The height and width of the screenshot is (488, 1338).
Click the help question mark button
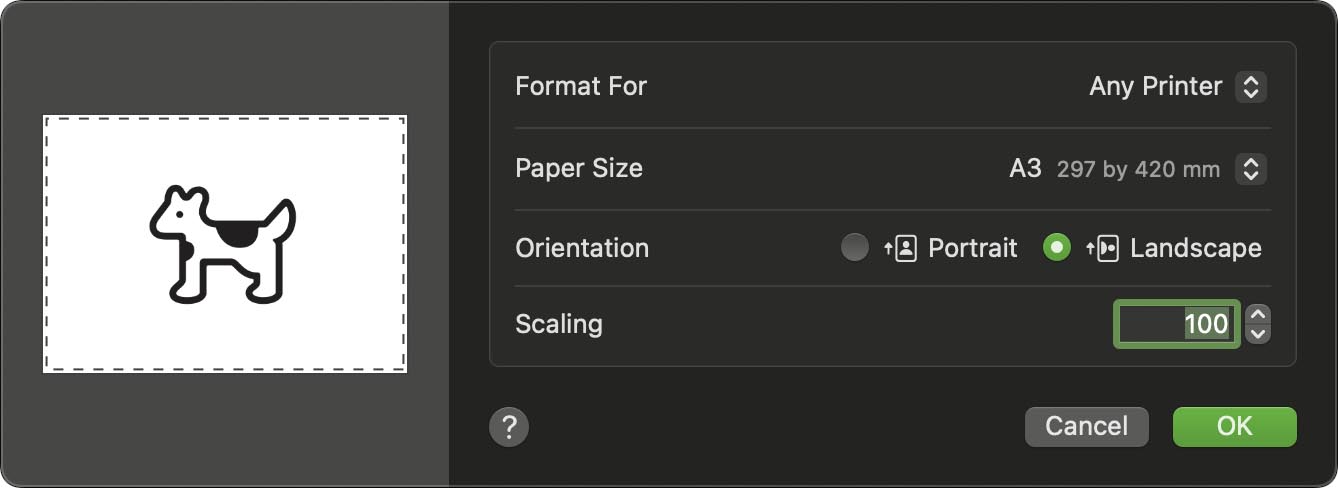point(509,427)
